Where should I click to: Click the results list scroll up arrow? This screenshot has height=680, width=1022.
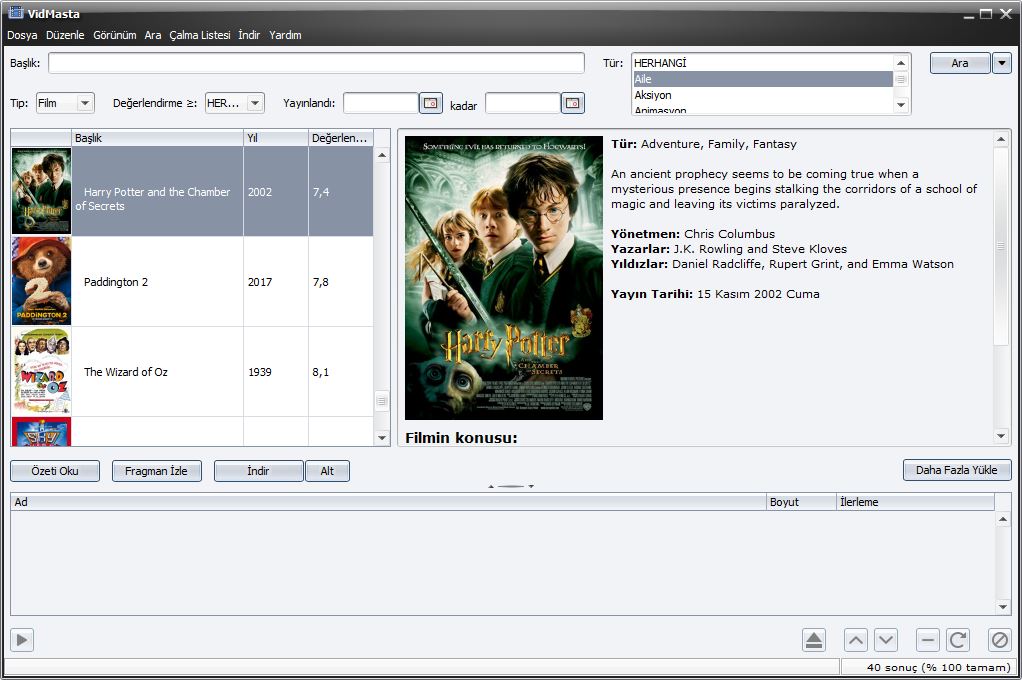point(382,155)
